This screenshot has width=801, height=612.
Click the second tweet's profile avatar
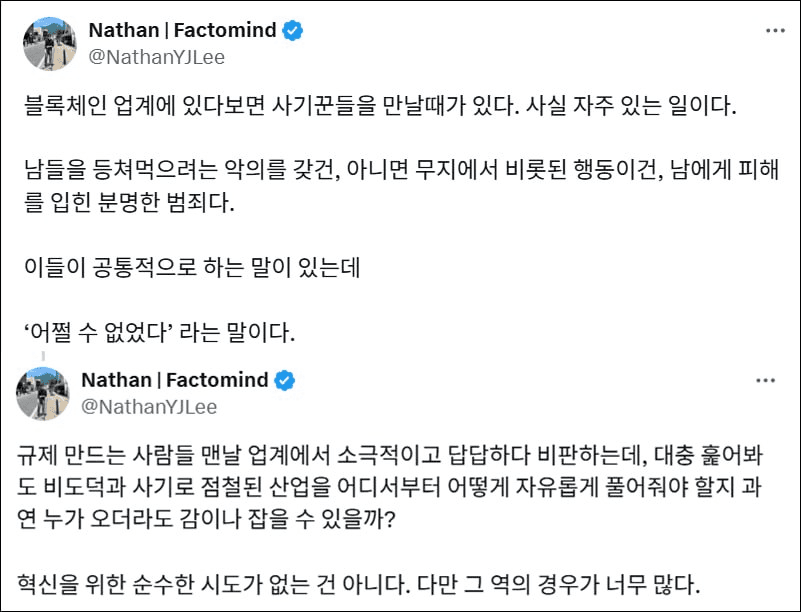(x=42, y=393)
